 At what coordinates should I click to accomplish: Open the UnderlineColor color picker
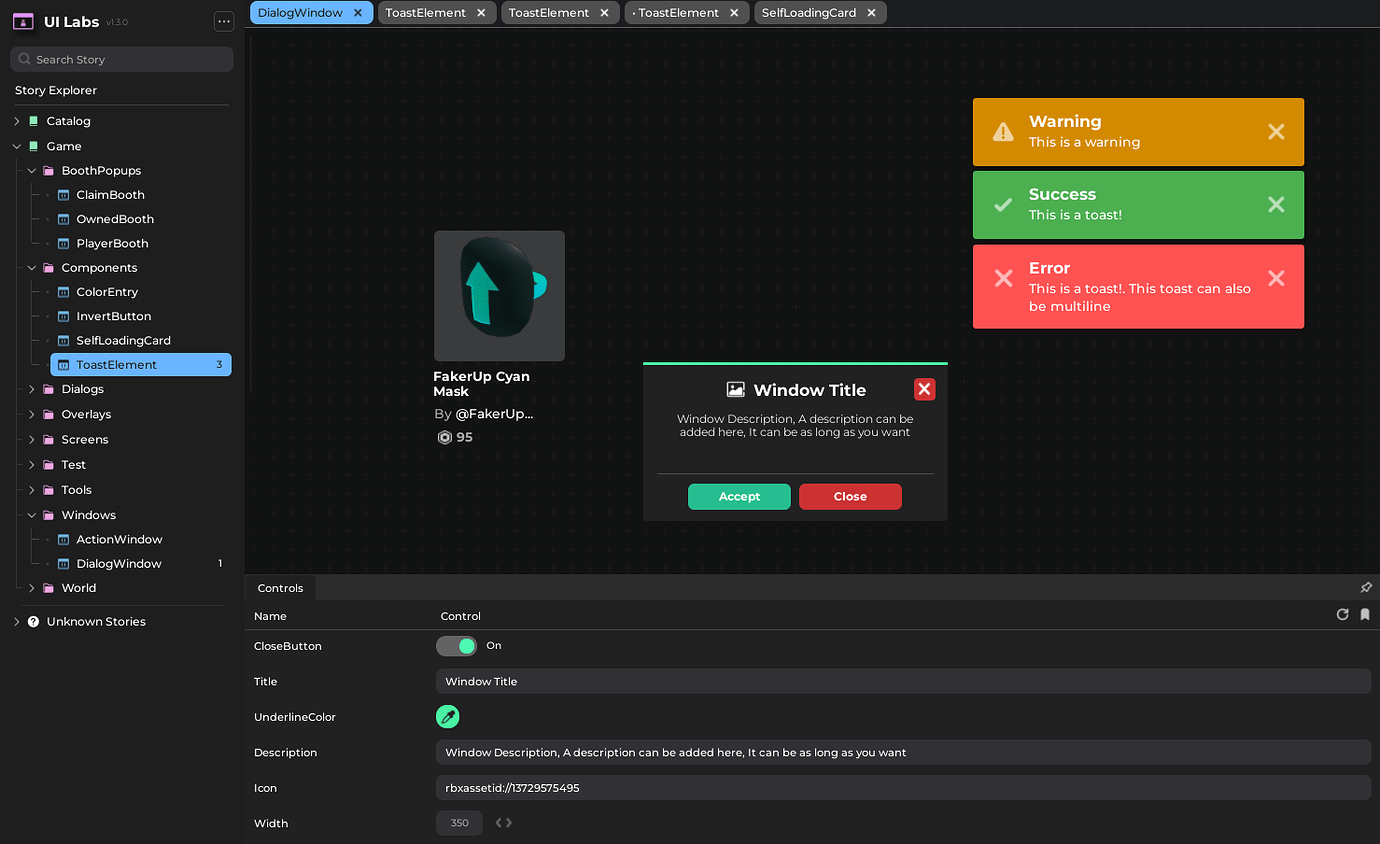point(448,716)
